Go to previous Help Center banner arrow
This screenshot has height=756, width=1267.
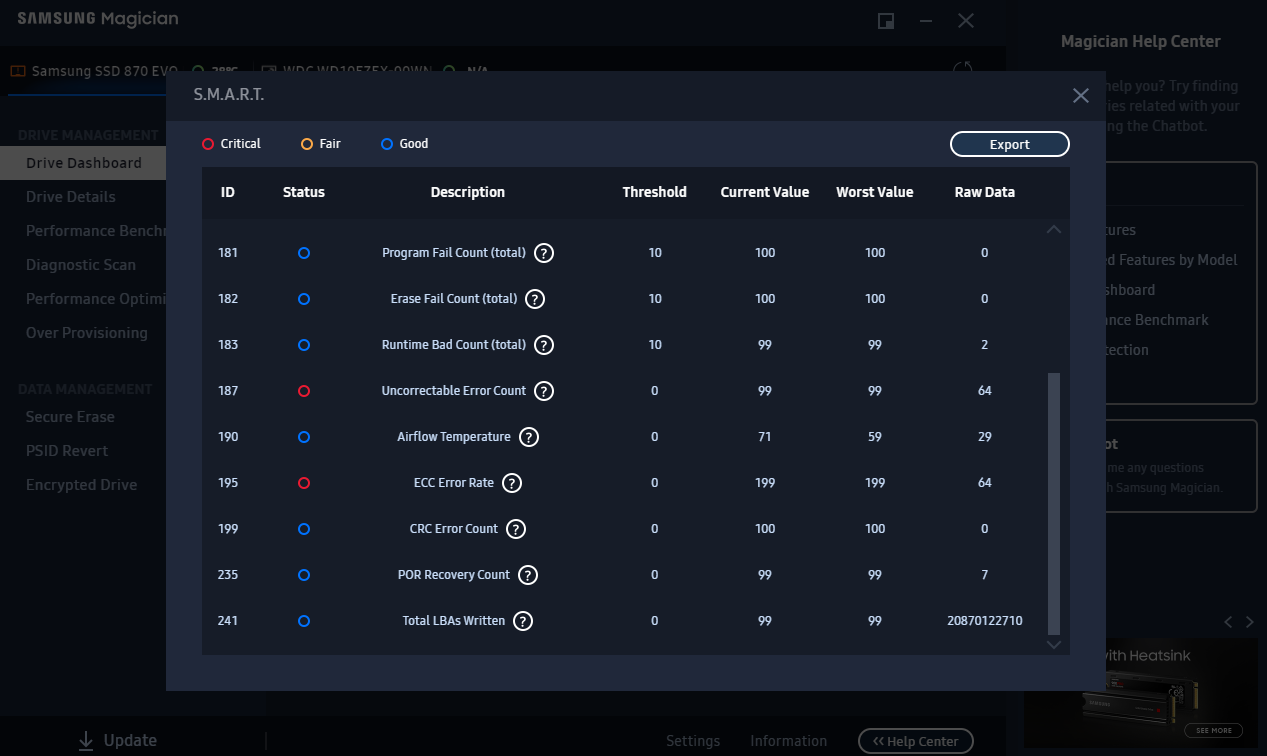(1229, 622)
